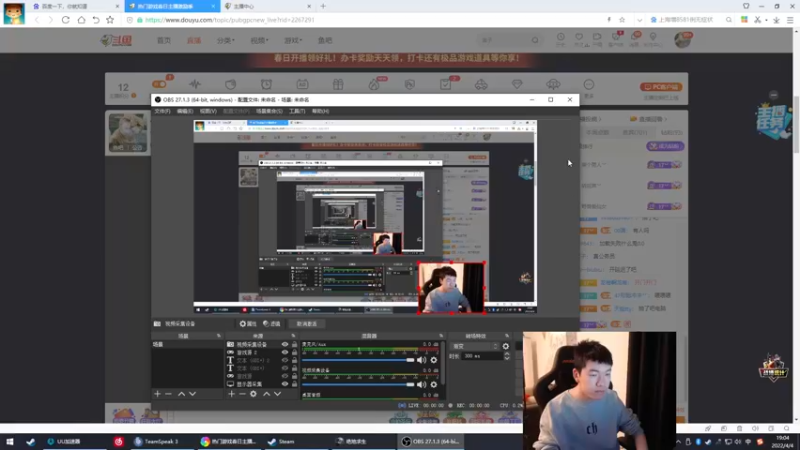Image resolution: width=800 pixels, height=450 pixels.
Task: Remove selected scene with minus icon
Action: (x=168, y=394)
